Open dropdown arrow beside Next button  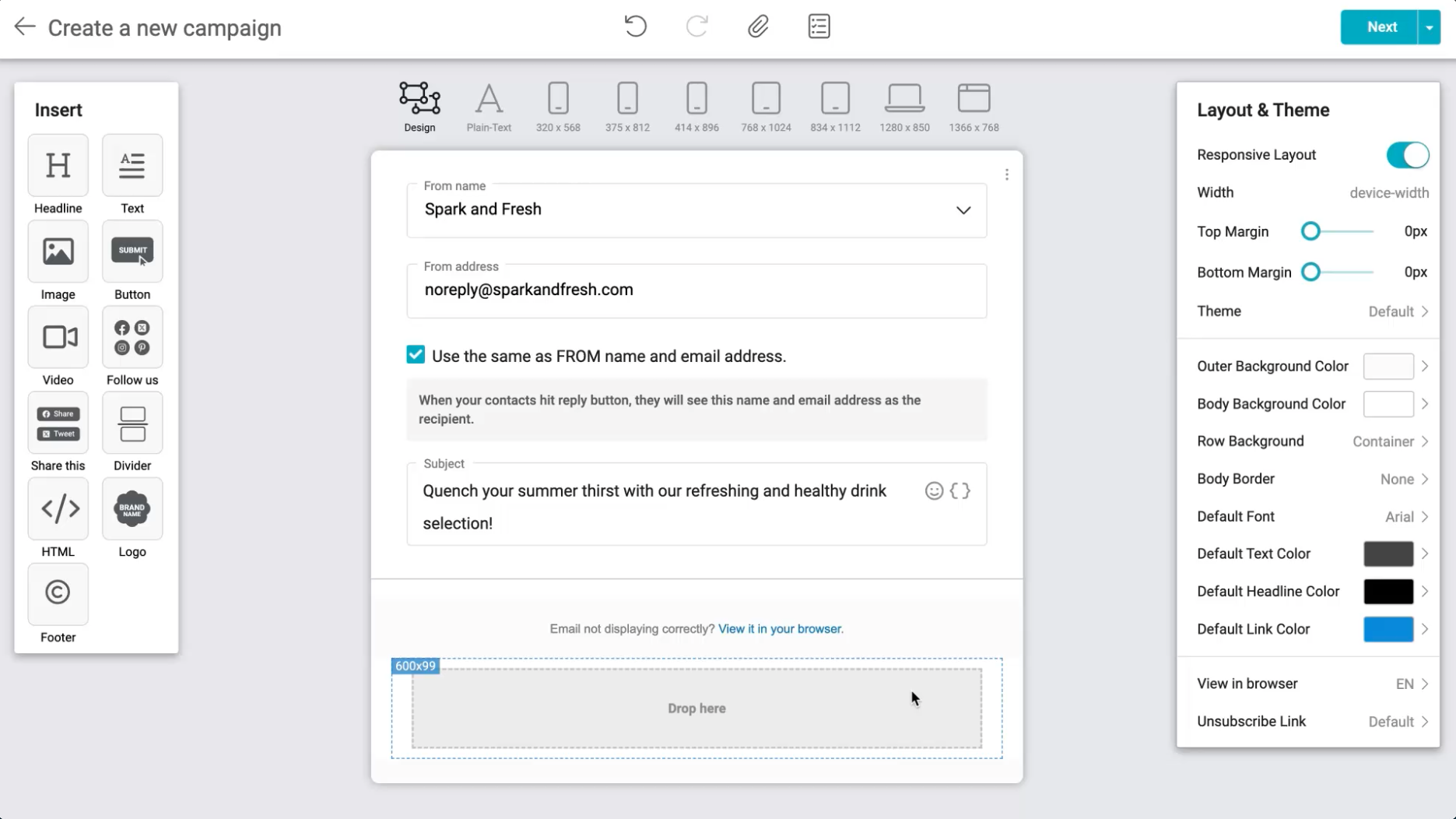[x=1429, y=27]
